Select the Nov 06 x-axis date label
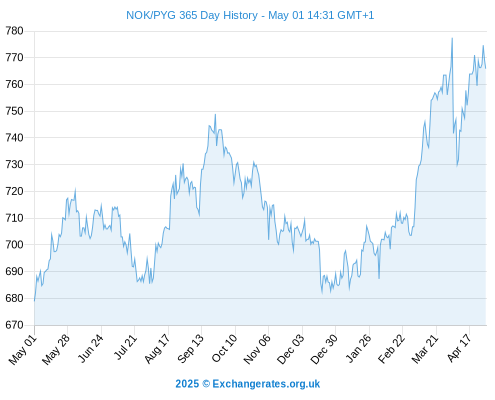This screenshot has height=400, width=495. point(257,349)
